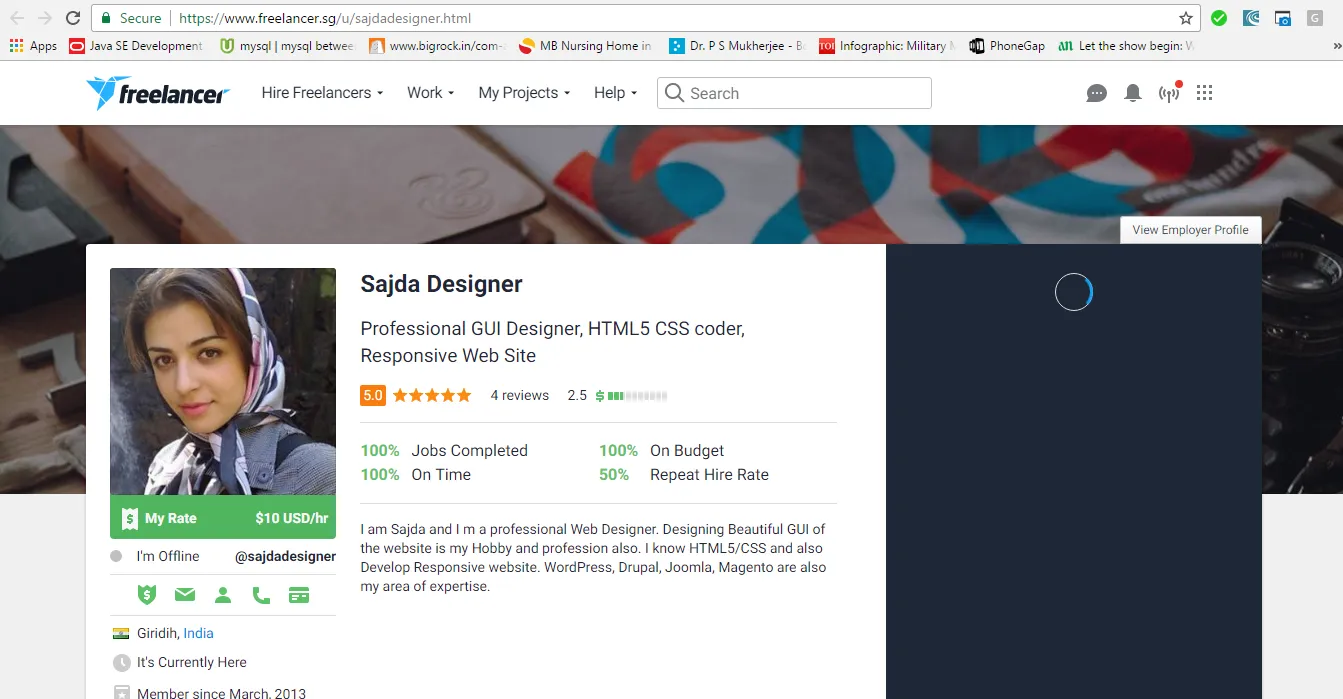Reload the page
The height and width of the screenshot is (699, 1343).
73,18
